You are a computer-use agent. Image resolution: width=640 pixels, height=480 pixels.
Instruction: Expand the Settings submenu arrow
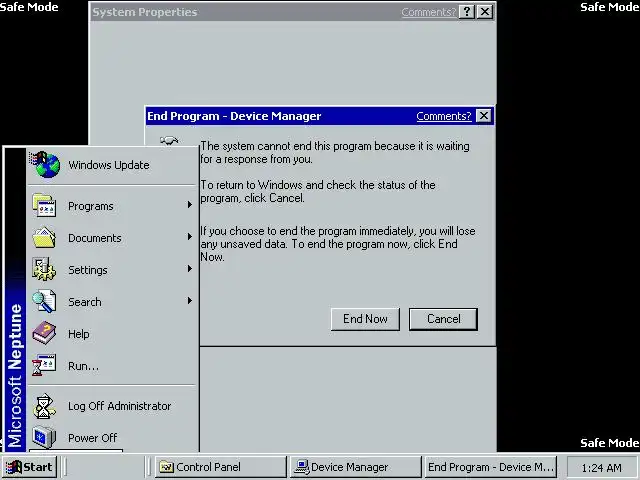click(x=189, y=269)
